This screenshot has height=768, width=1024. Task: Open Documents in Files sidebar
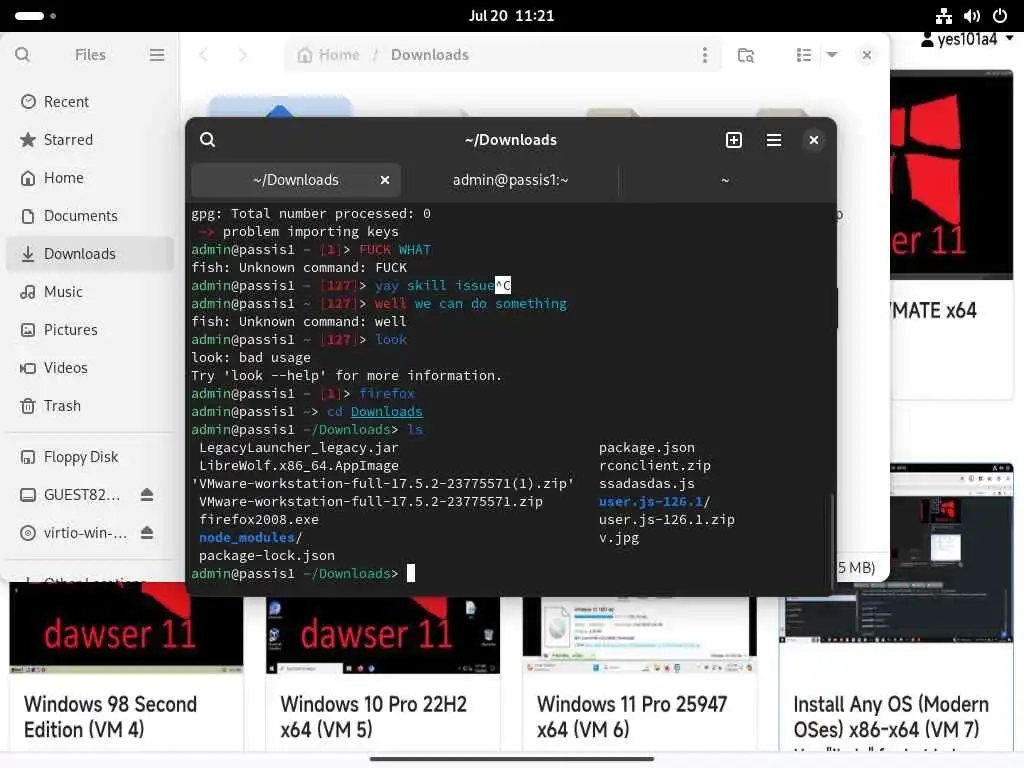(90, 216)
